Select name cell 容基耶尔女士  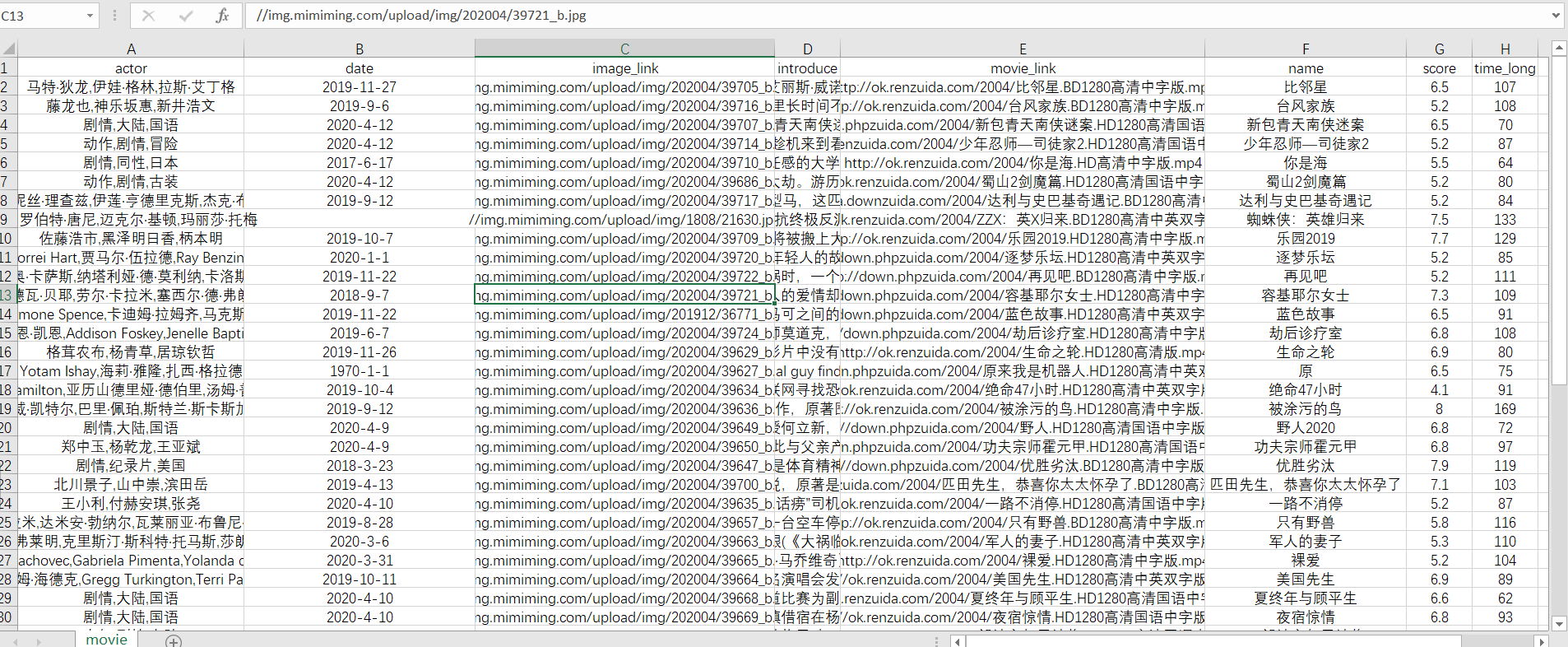tap(1306, 296)
